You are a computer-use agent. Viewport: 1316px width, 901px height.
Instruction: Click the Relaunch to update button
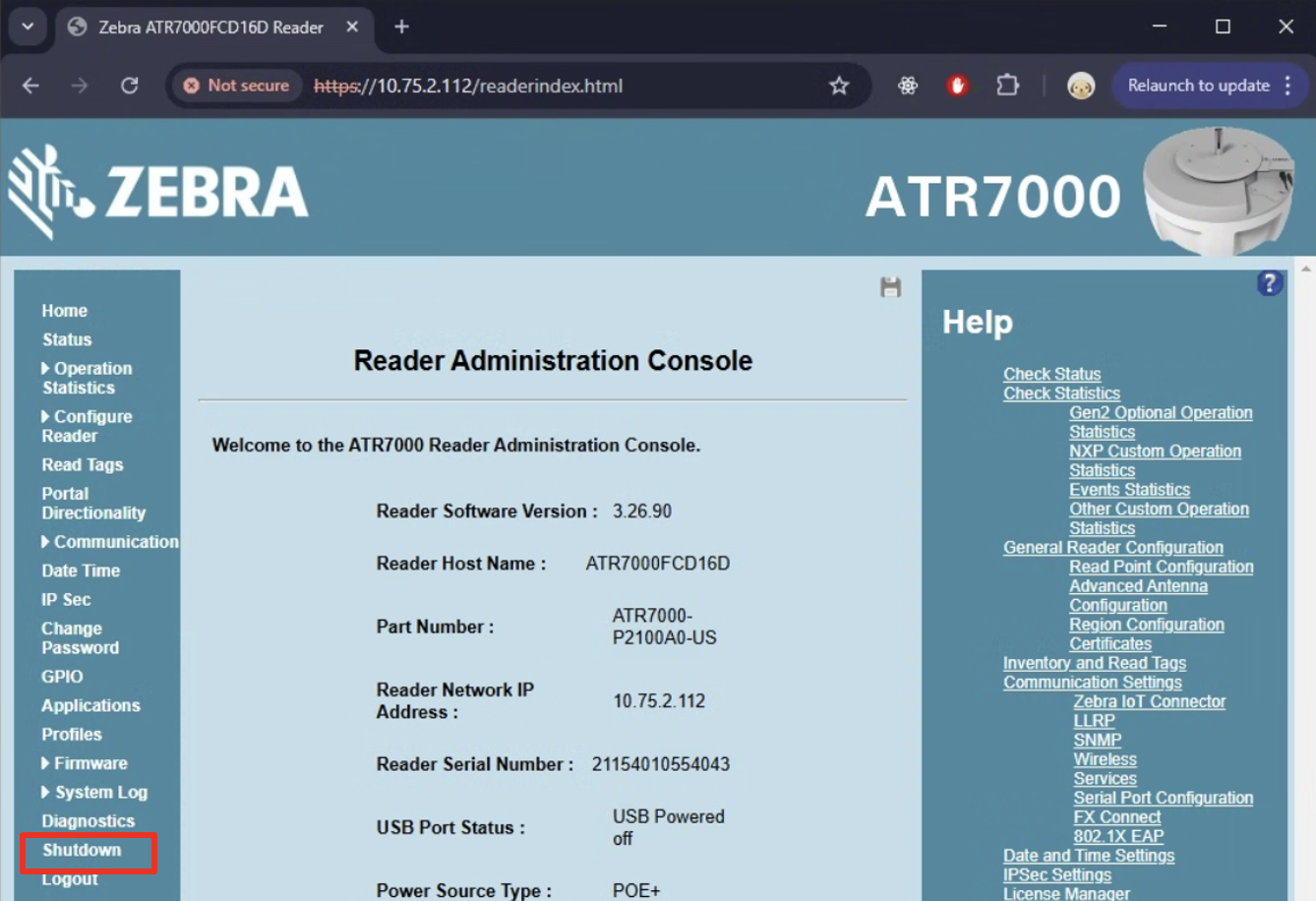pos(1199,86)
